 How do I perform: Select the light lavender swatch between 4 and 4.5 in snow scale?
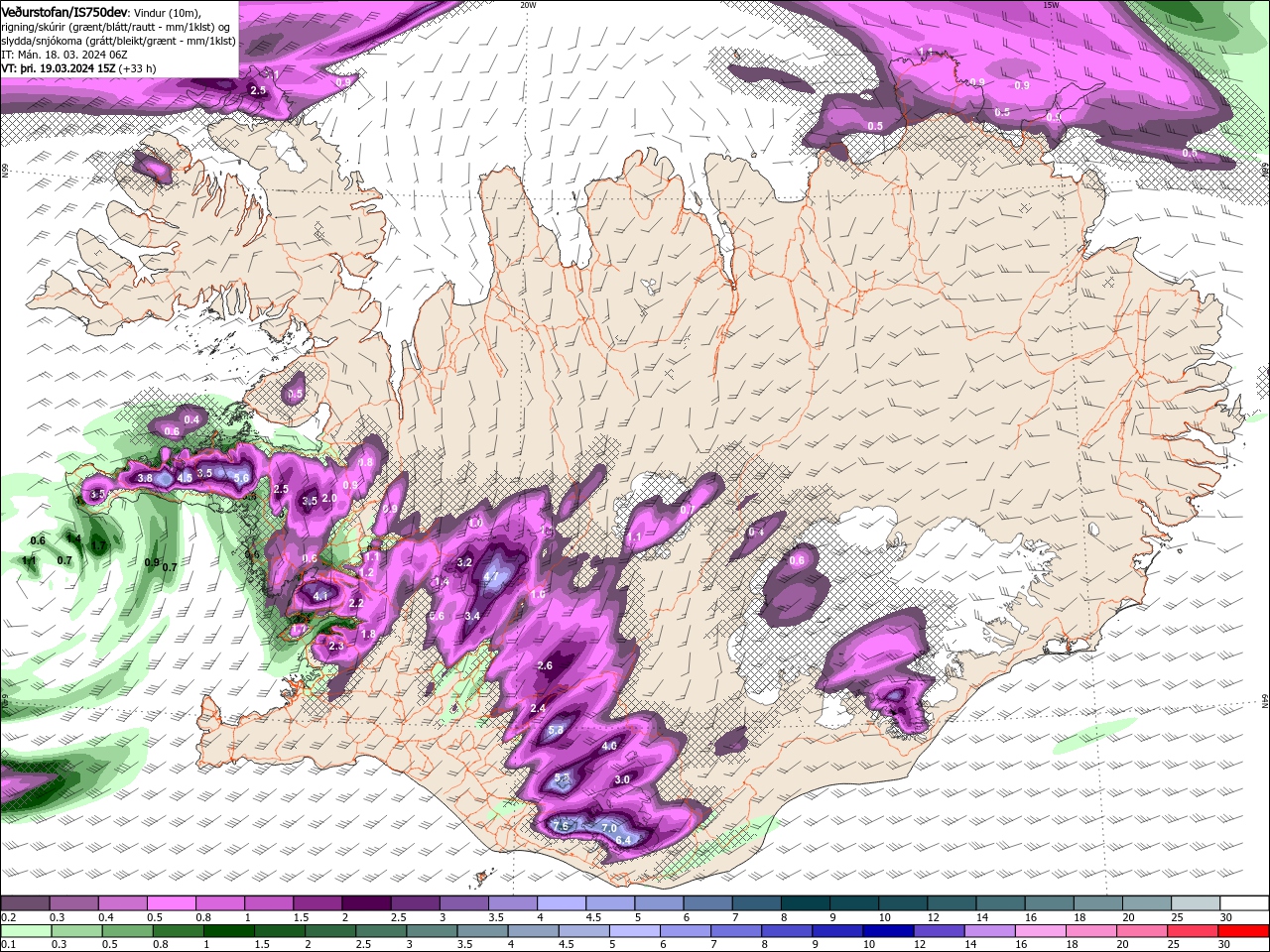click(x=562, y=903)
